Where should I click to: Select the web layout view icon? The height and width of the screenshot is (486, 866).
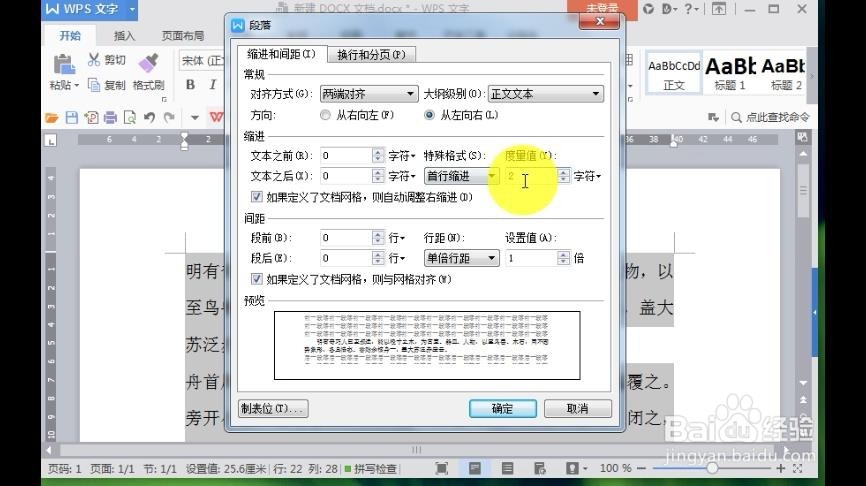pos(540,468)
